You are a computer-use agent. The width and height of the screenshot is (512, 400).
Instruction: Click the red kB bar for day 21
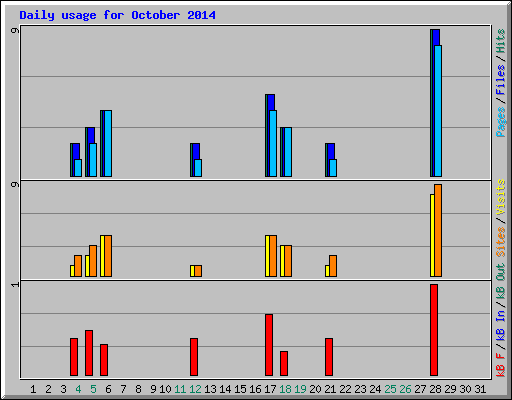tap(329, 357)
